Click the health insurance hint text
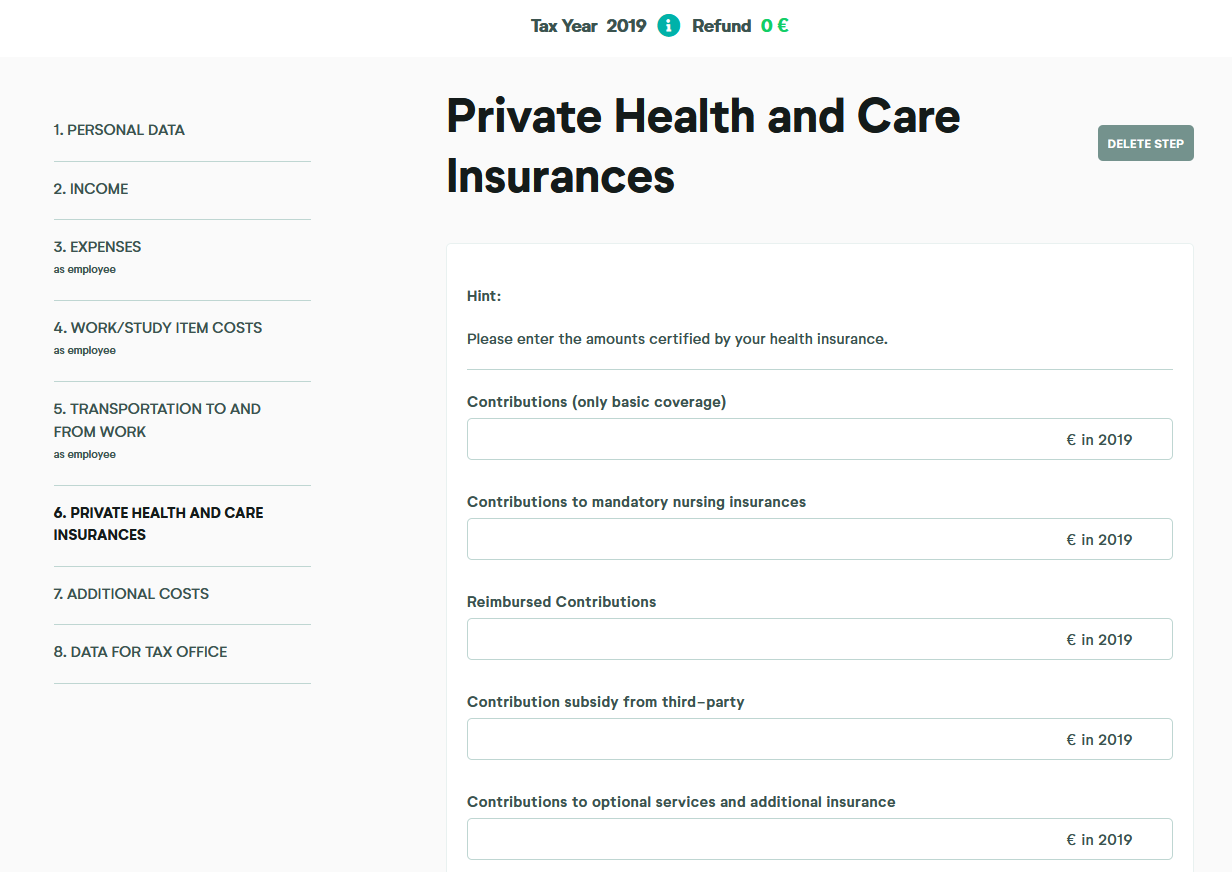The height and width of the screenshot is (872, 1232). (x=677, y=339)
